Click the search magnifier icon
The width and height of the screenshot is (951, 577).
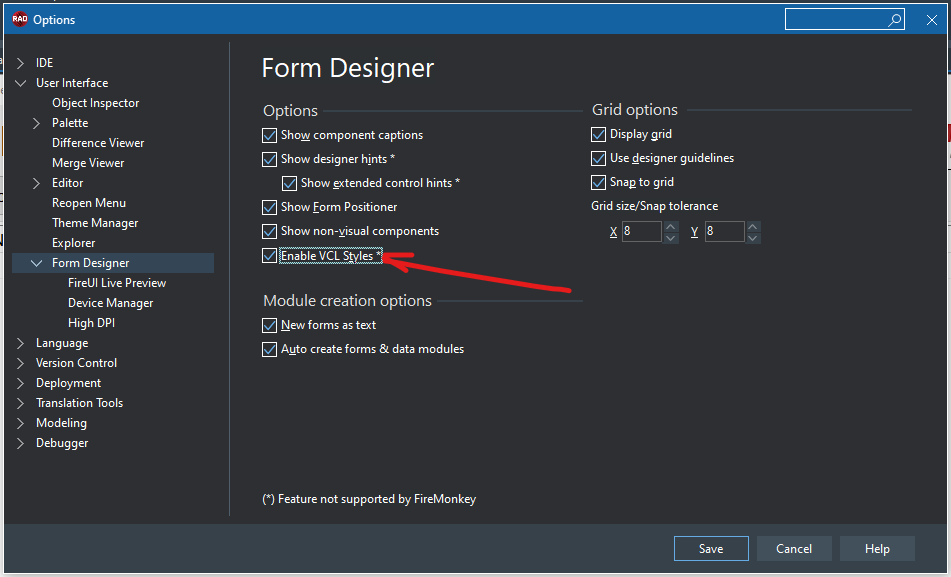pos(894,20)
